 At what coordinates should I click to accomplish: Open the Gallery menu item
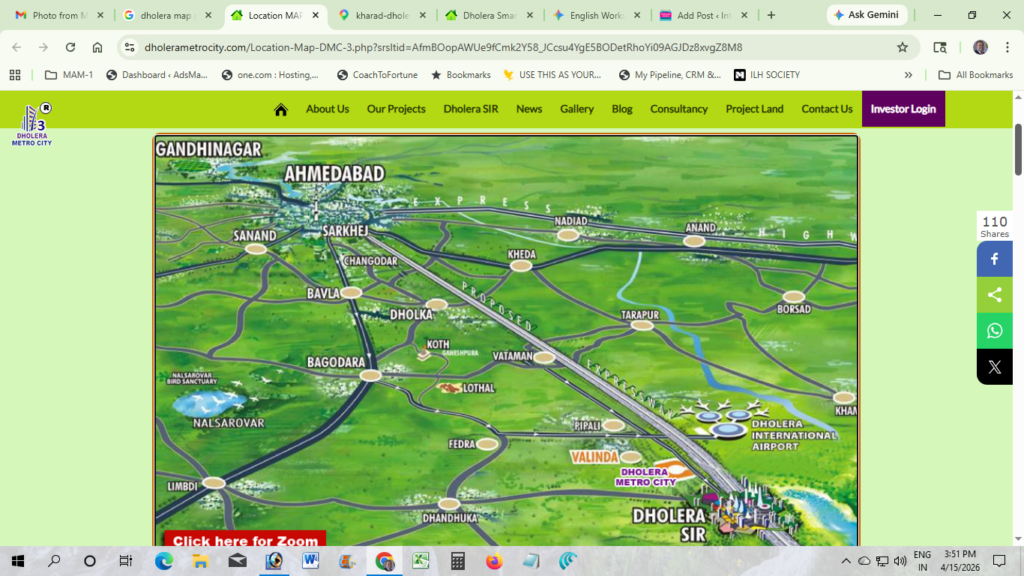tap(577, 109)
